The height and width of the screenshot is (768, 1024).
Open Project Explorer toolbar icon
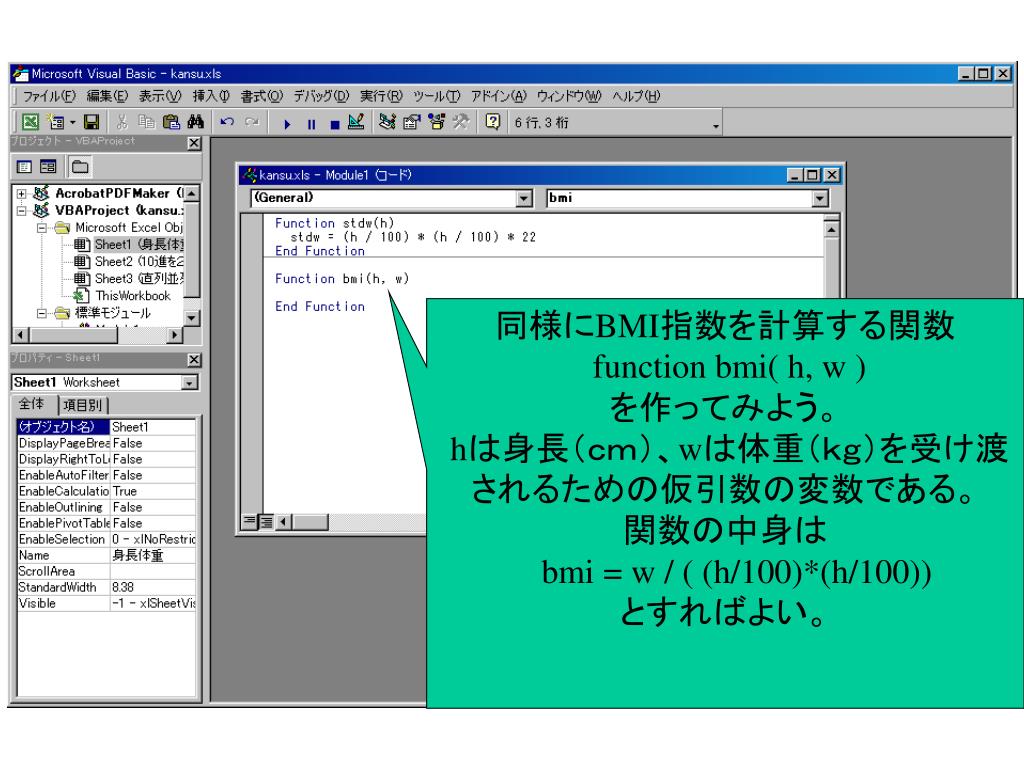pyautogui.click(x=387, y=122)
